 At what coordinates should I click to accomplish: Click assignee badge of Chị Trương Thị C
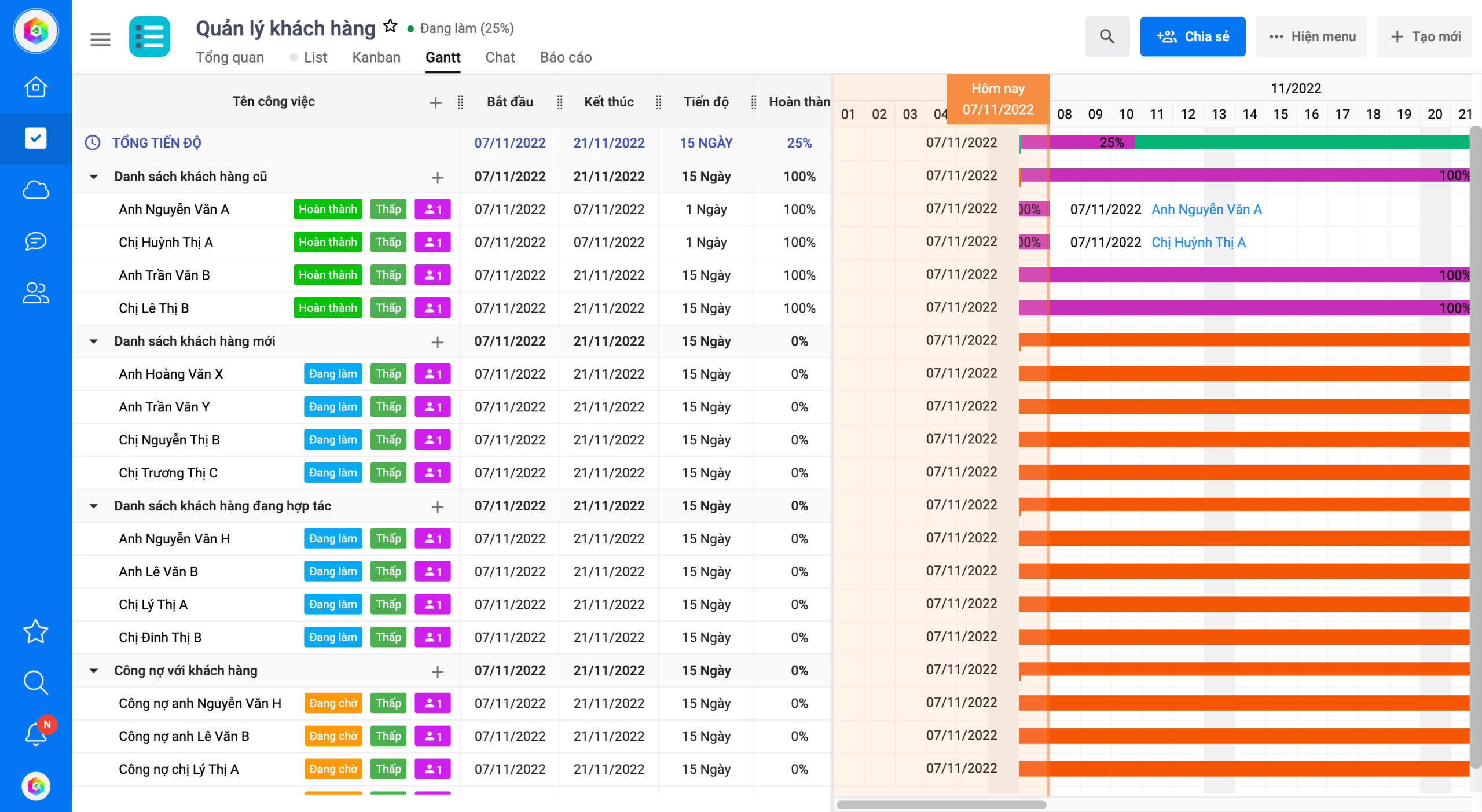[x=432, y=473]
